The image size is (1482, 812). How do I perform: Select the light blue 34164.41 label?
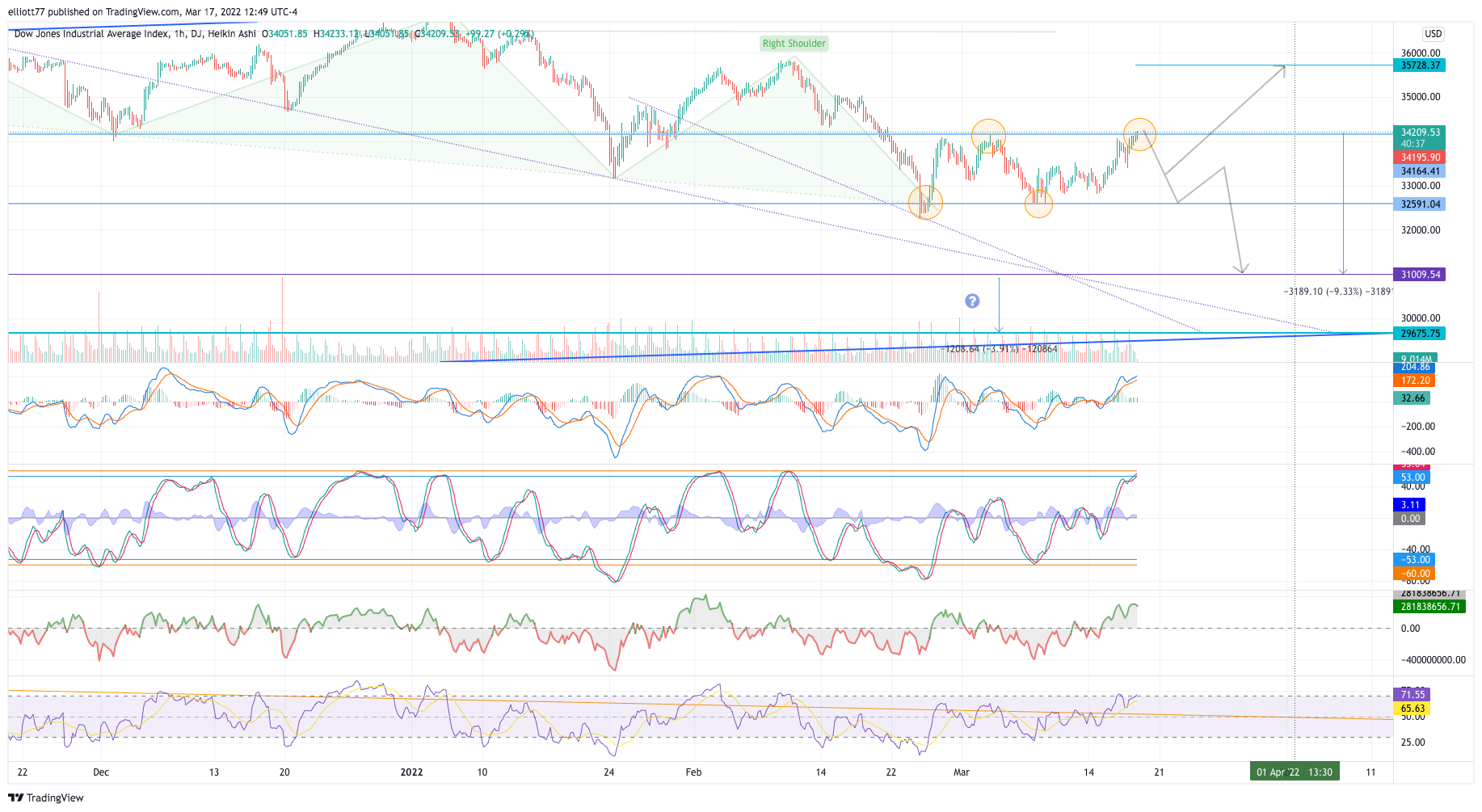[x=1420, y=171]
